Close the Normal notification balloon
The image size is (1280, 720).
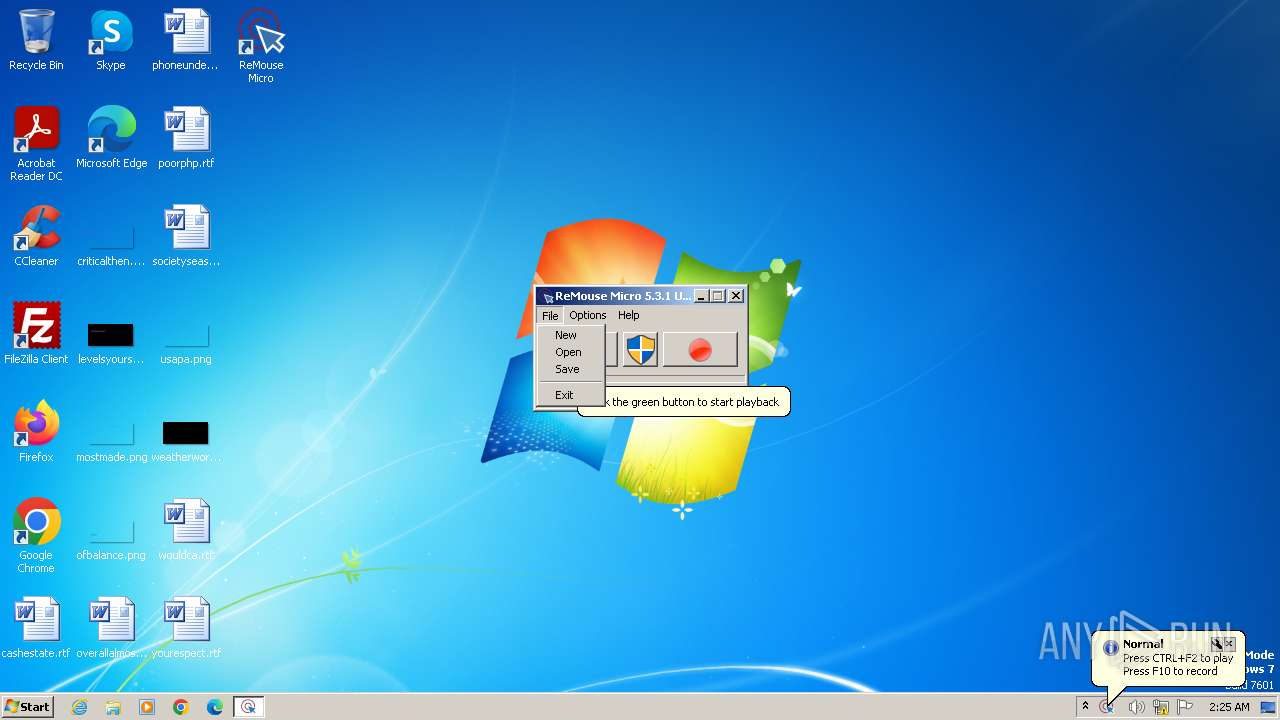[x=1230, y=644]
